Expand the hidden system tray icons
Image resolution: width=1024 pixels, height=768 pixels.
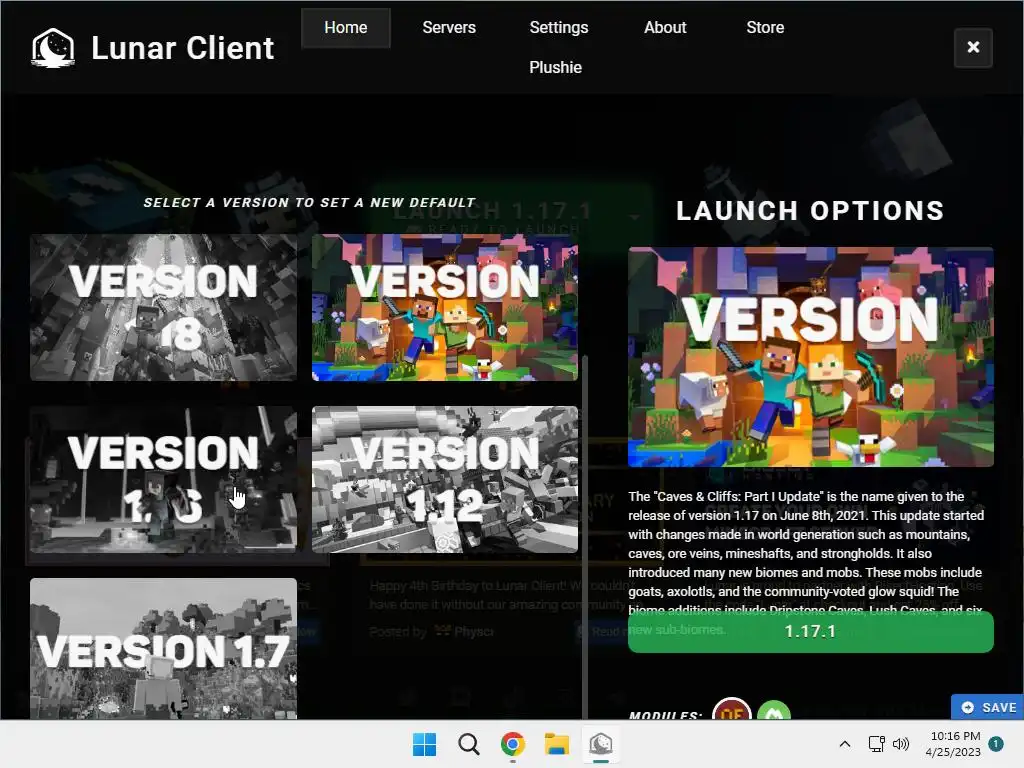pyautogui.click(x=844, y=744)
